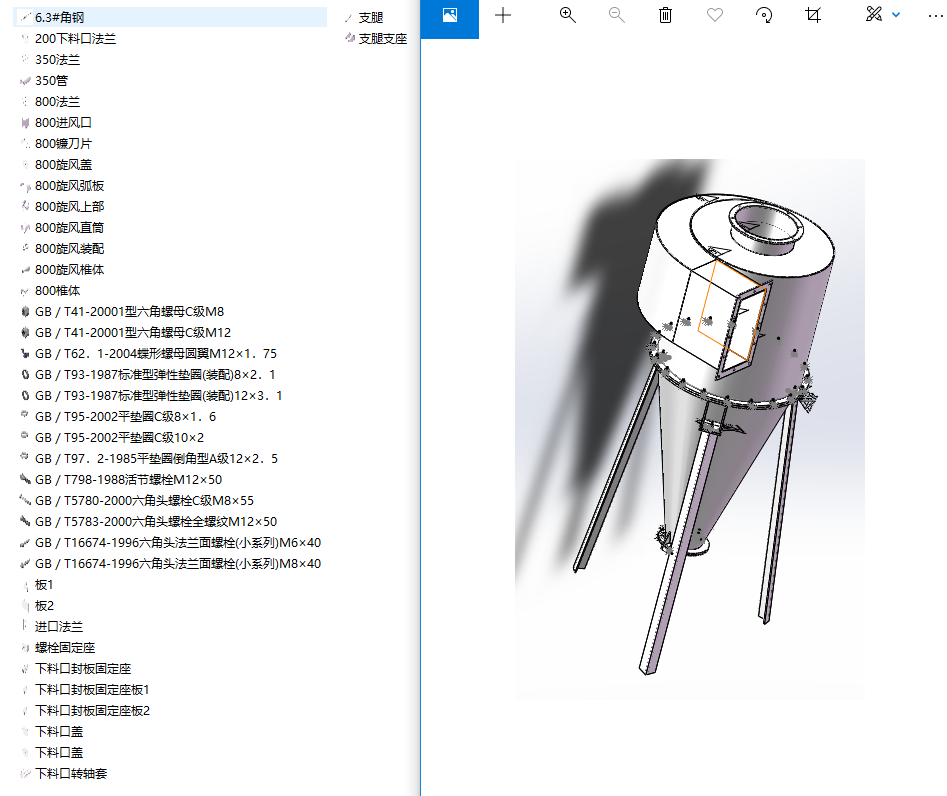Delete the image using the trash icon
The height and width of the screenshot is (796, 947).
[x=665, y=15]
